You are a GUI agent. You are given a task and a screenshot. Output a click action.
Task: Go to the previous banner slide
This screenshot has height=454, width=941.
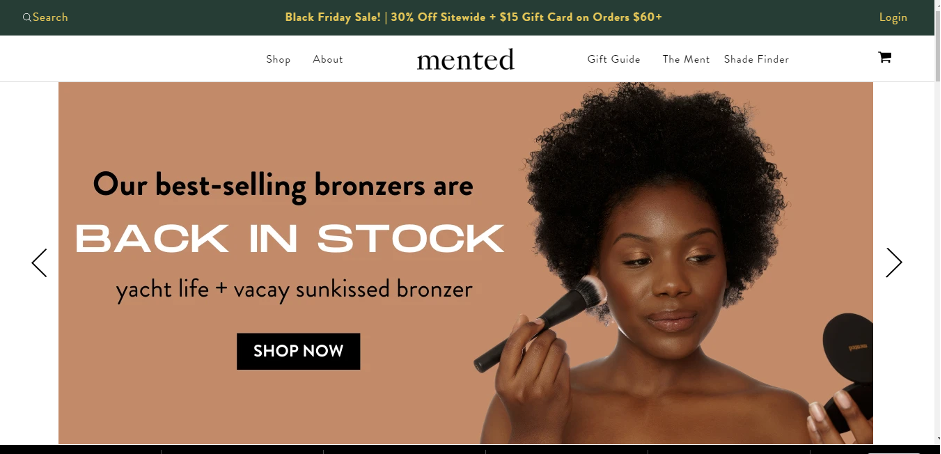40,263
